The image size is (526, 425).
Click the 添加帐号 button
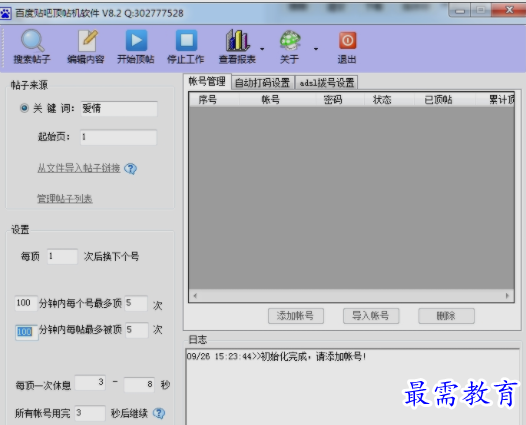tap(296, 316)
